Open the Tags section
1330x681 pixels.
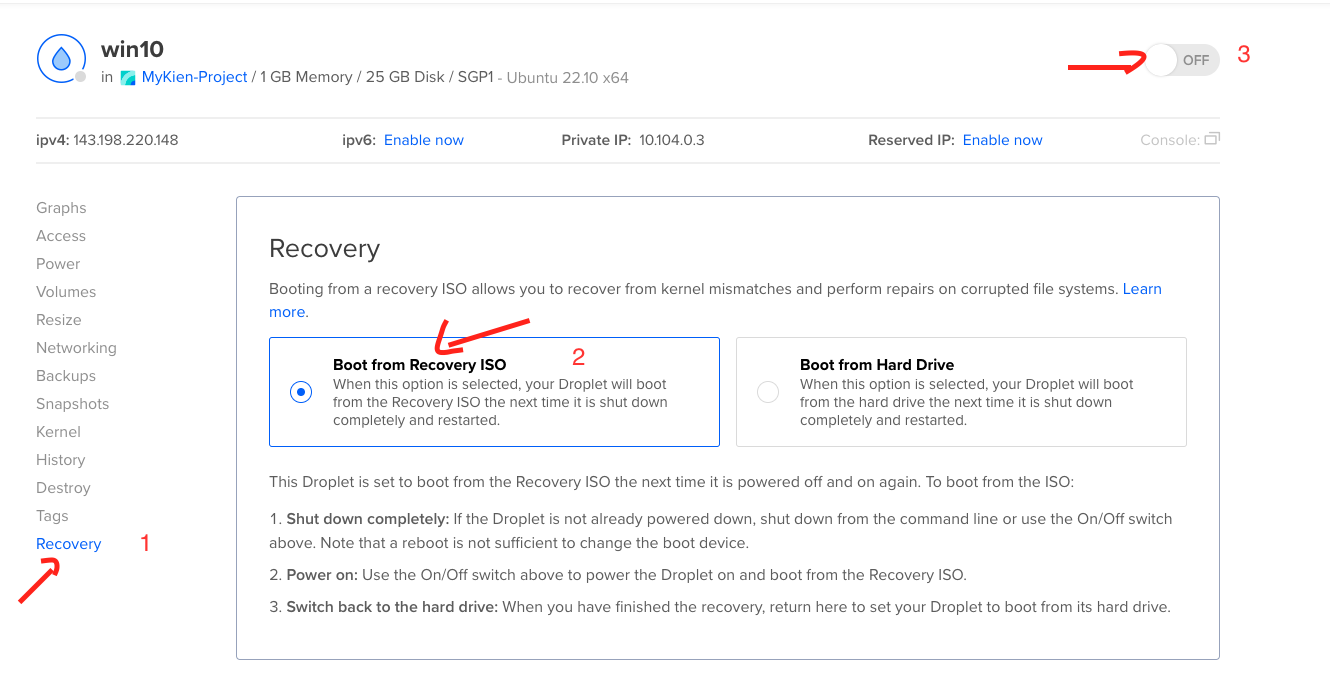(x=52, y=516)
